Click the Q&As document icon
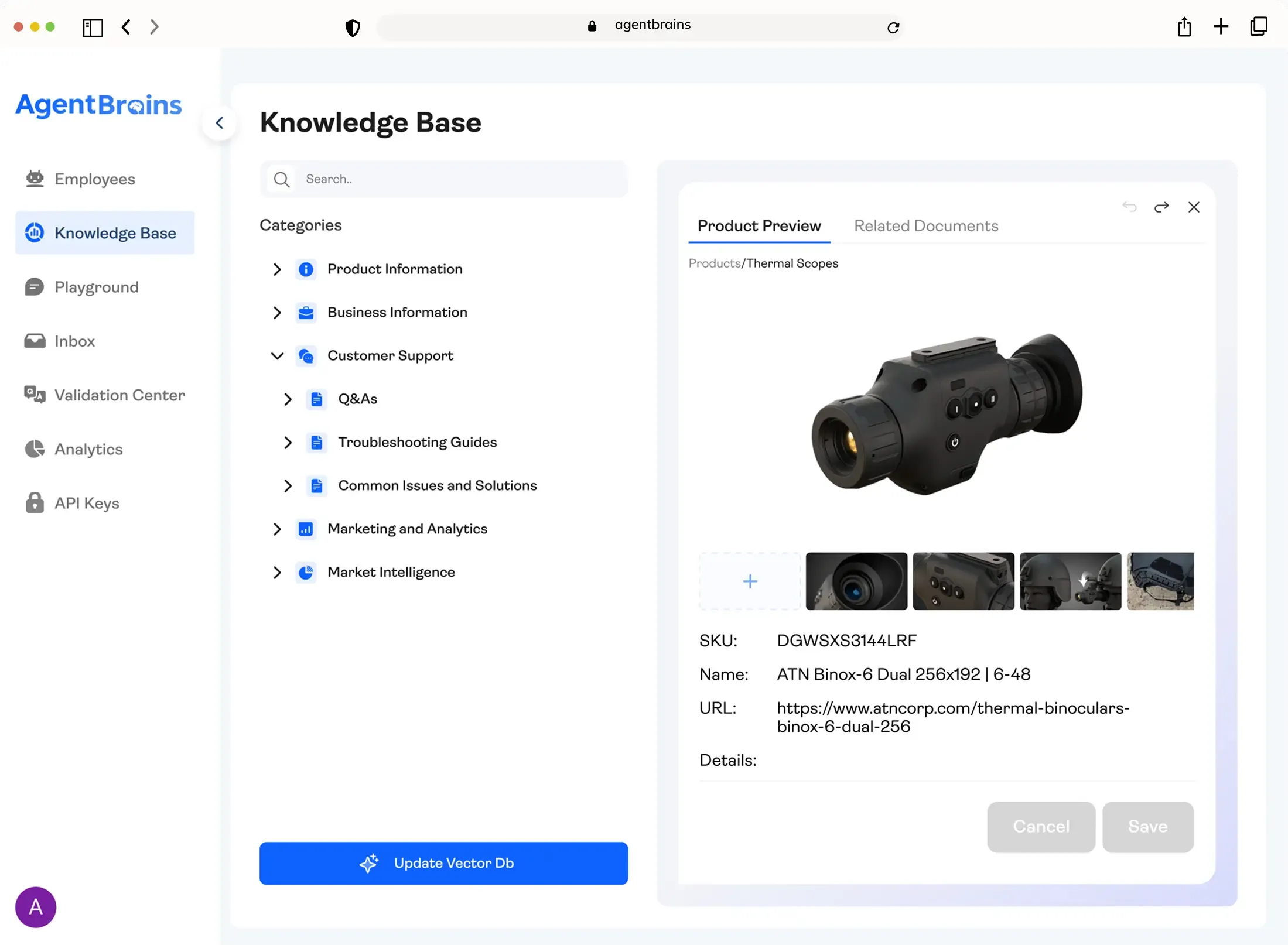1288x945 pixels. click(x=316, y=399)
